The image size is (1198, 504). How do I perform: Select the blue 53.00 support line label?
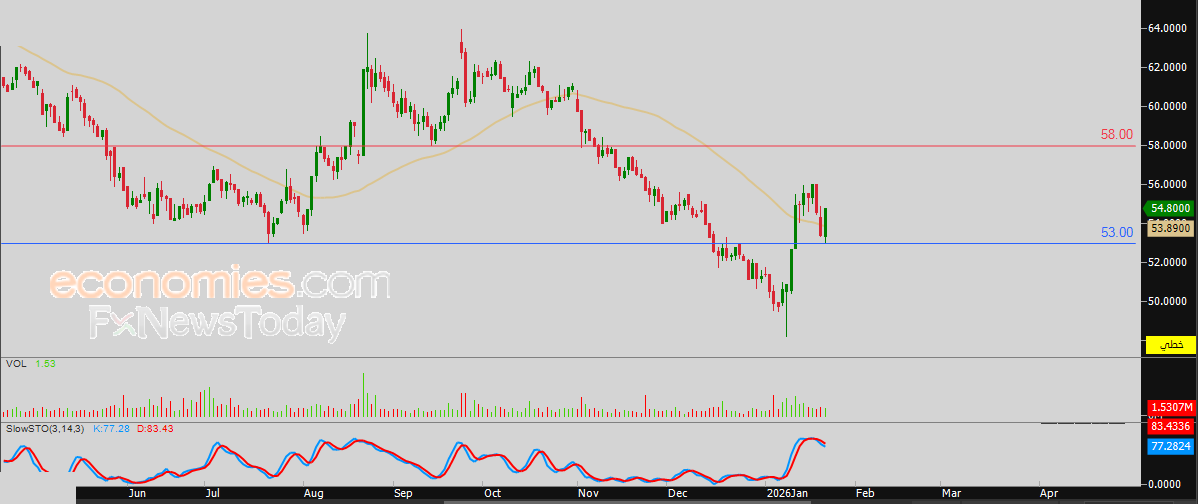tap(1116, 232)
